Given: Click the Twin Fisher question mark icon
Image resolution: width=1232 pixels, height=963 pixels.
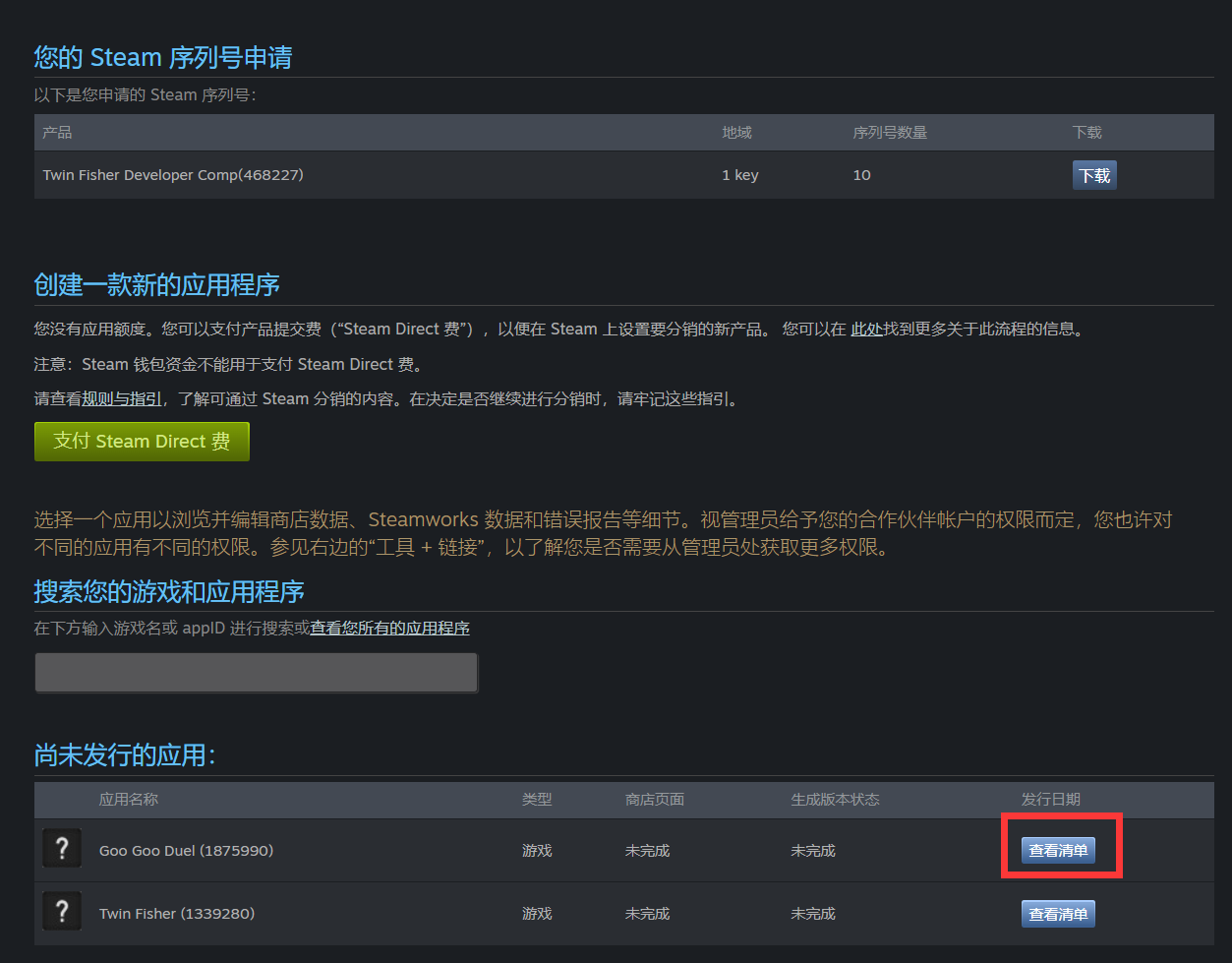Looking at the screenshot, I should 62,912.
